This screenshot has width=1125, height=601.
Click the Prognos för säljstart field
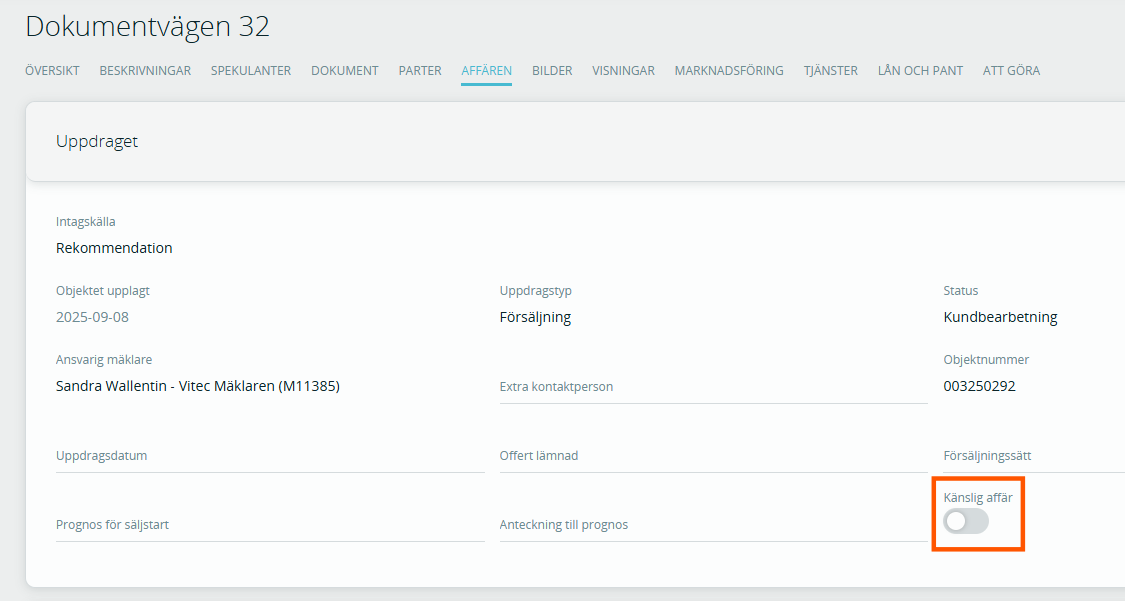pyautogui.click(x=270, y=525)
